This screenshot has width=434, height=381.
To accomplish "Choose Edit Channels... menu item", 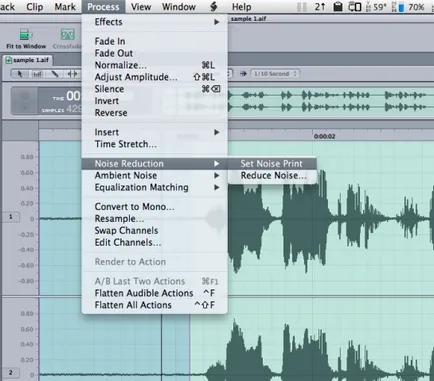I will (155, 242).
